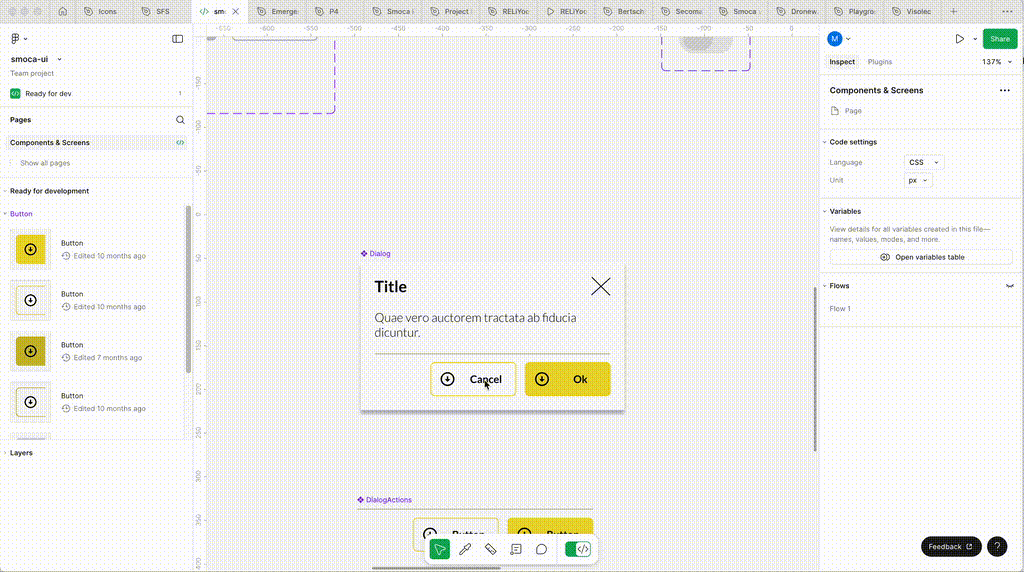Toggle the left sidebar panel icon

click(178, 39)
